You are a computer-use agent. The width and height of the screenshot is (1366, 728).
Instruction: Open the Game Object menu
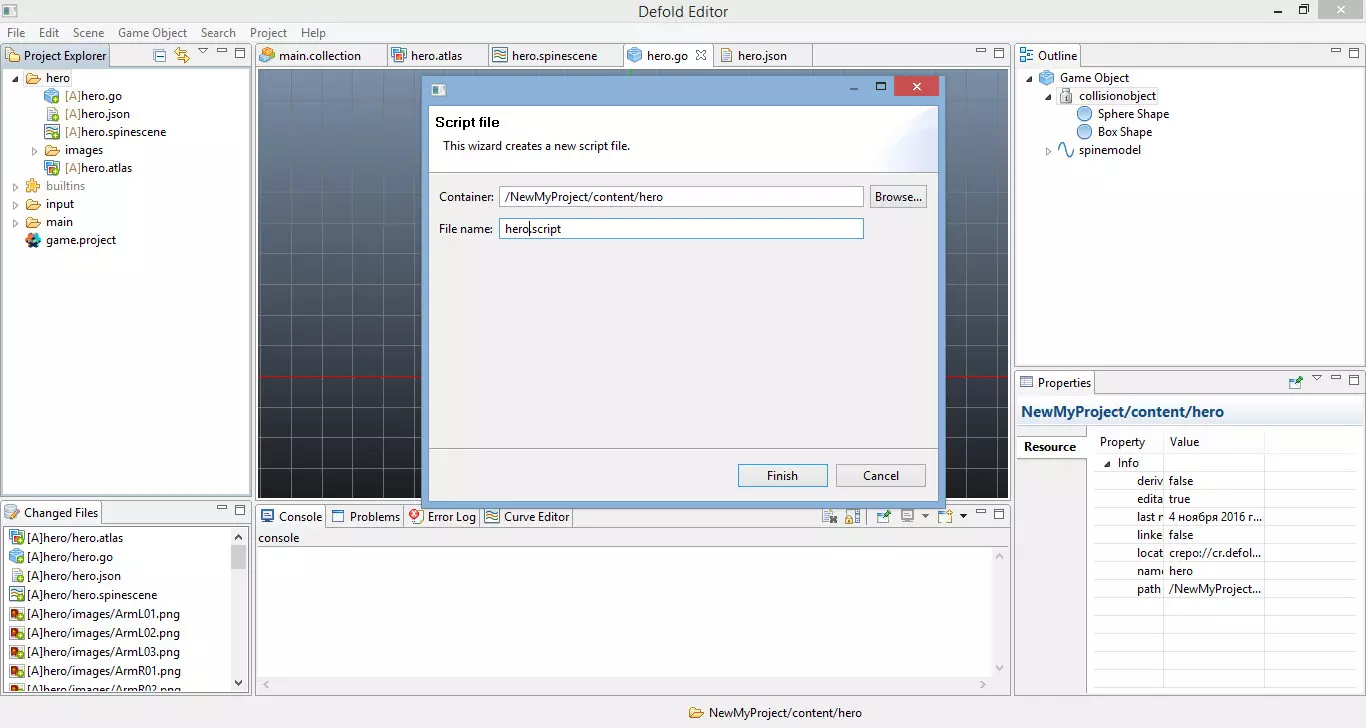(152, 33)
